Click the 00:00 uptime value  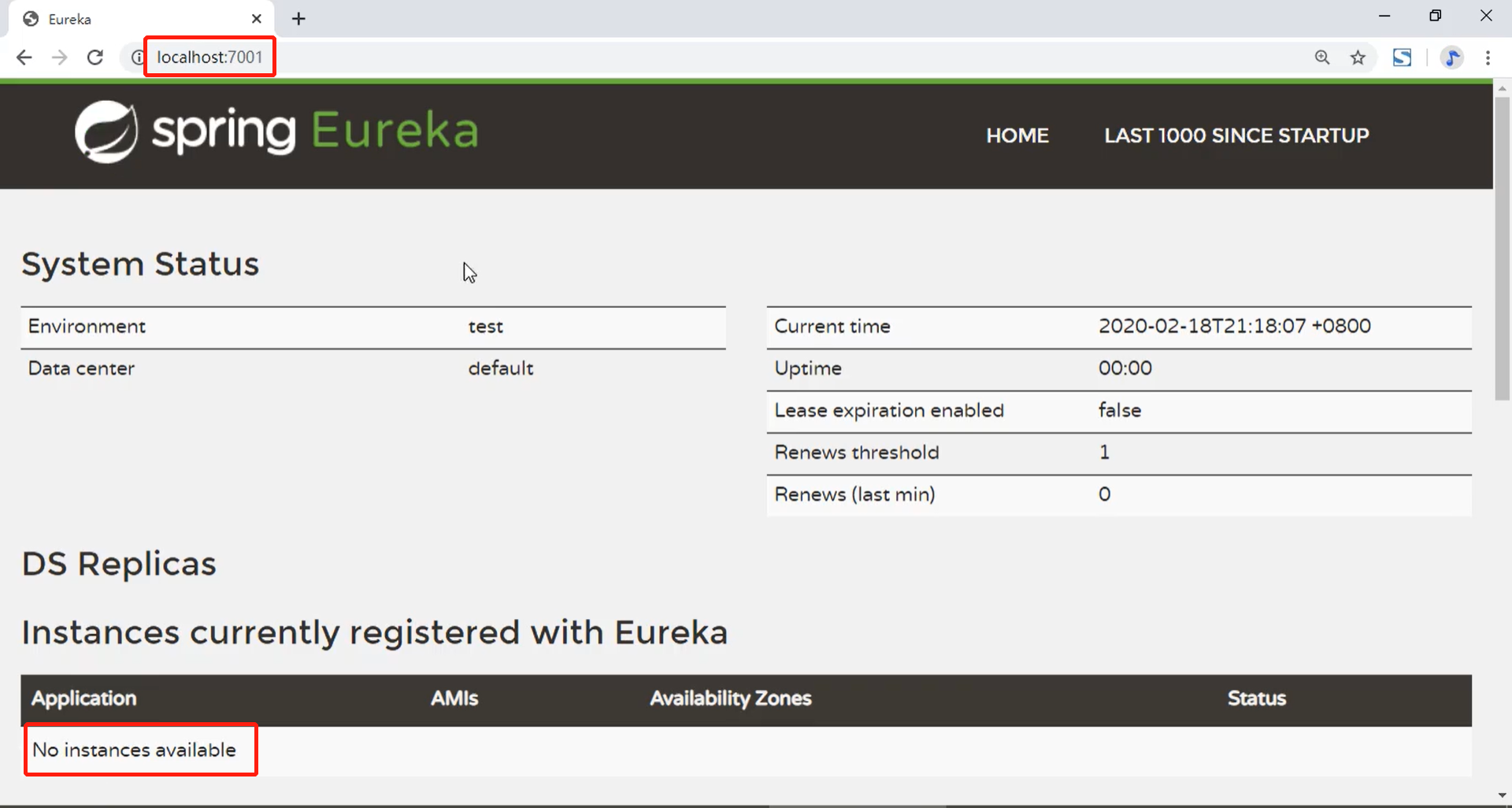click(1125, 368)
